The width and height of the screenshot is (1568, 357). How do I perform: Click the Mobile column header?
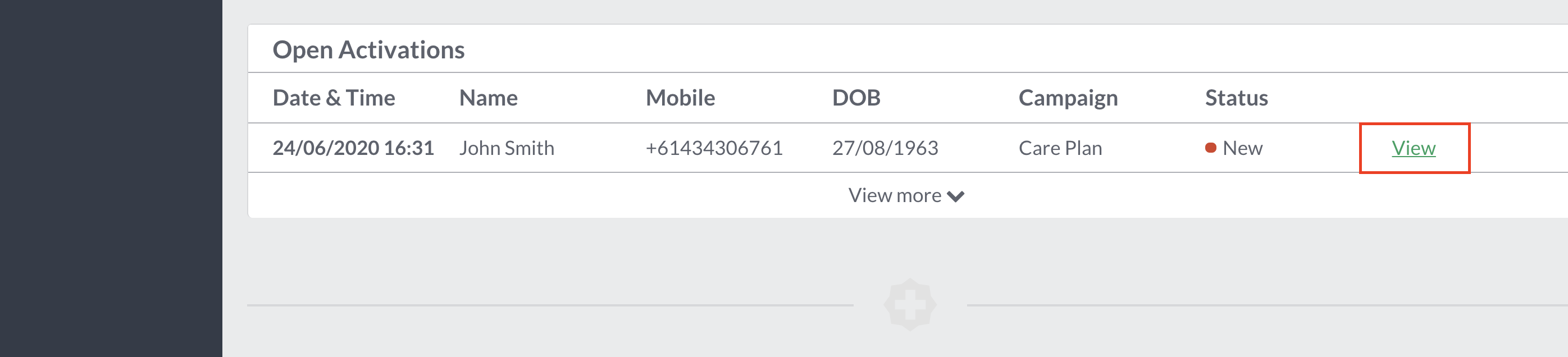[x=680, y=98]
